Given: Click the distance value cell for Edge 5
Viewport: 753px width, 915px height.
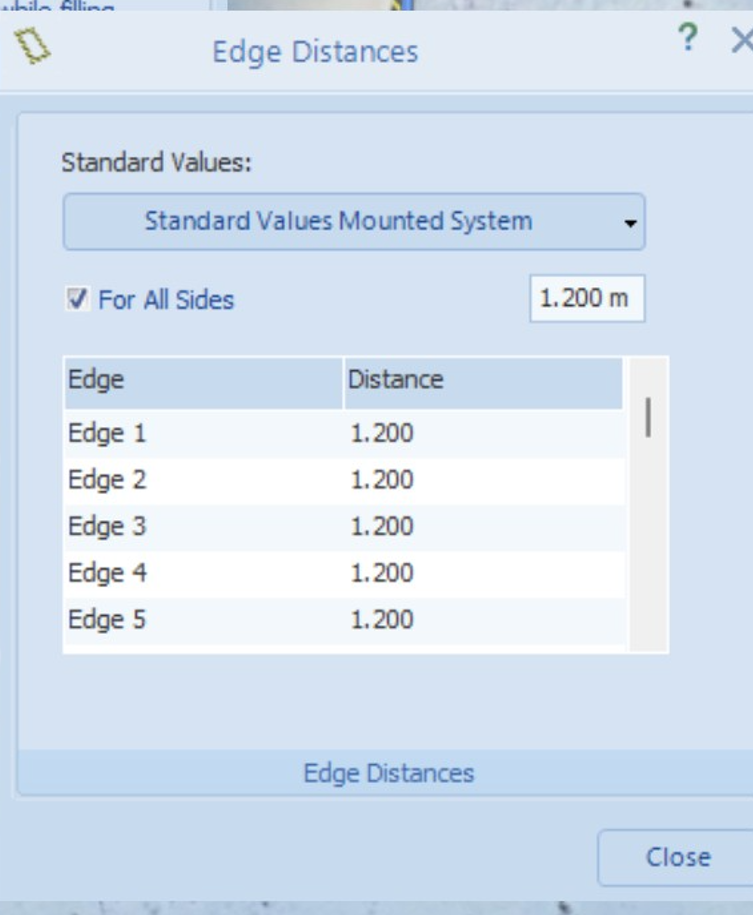Looking at the screenshot, I should [x=382, y=620].
